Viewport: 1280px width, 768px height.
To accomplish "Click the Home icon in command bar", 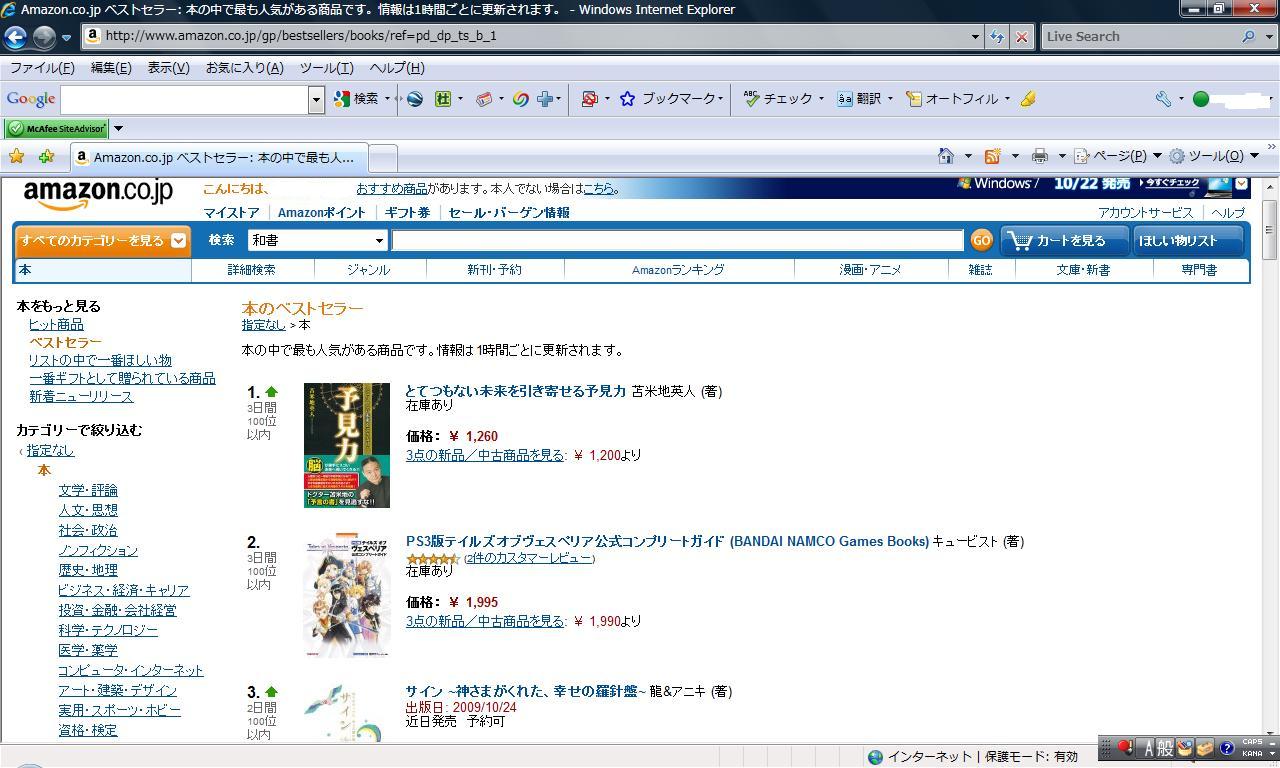I will [x=946, y=156].
